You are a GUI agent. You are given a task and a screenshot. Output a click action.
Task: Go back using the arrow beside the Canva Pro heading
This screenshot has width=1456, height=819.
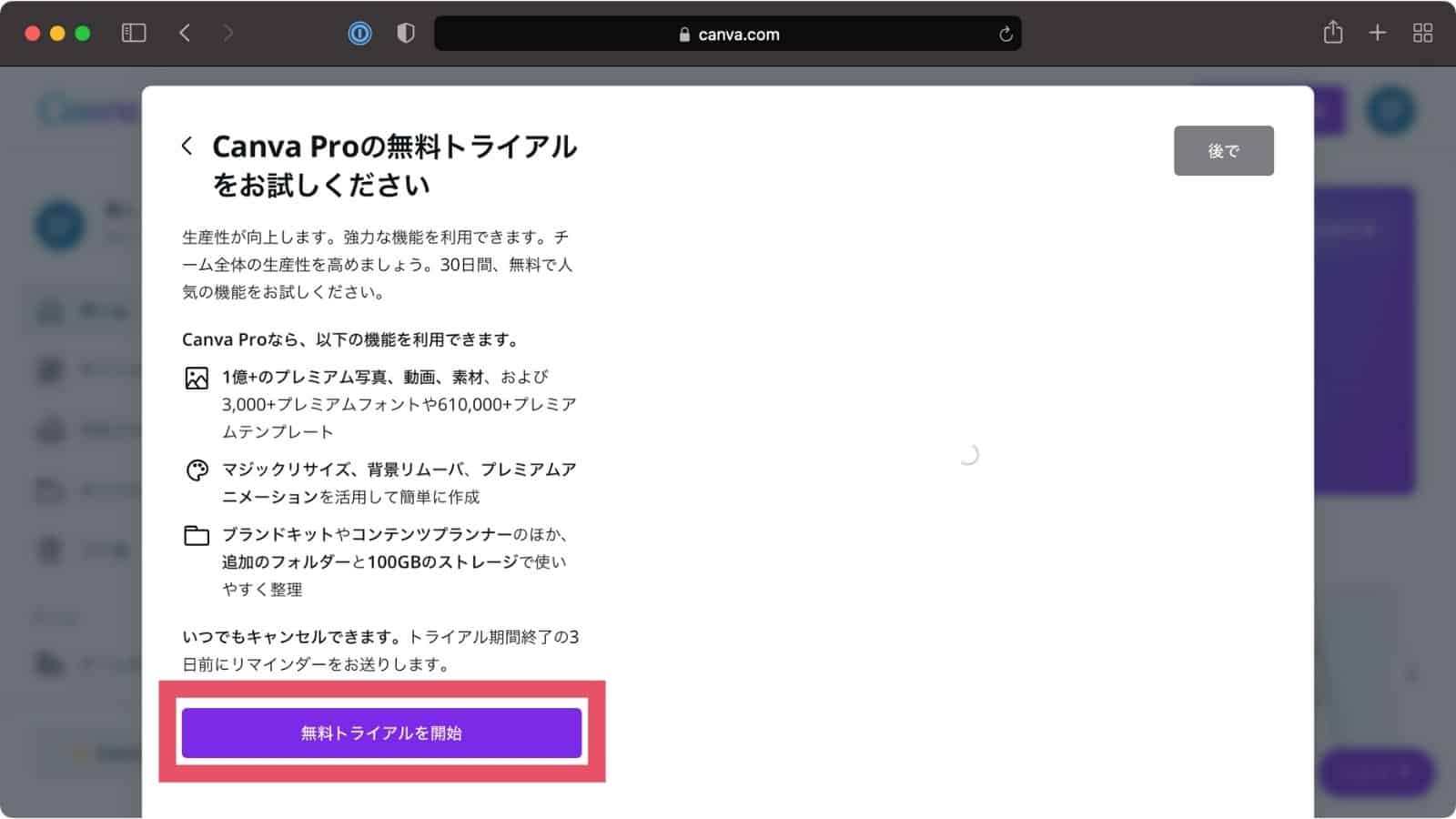(187, 146)
